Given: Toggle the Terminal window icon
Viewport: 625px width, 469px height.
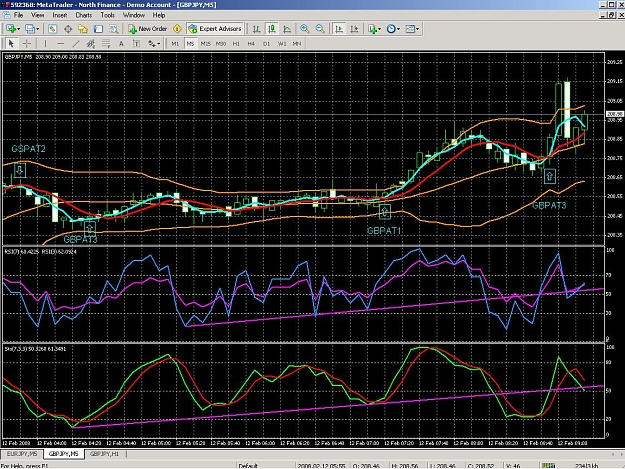Looking at the screenshot, I should (x=98, y=29).
